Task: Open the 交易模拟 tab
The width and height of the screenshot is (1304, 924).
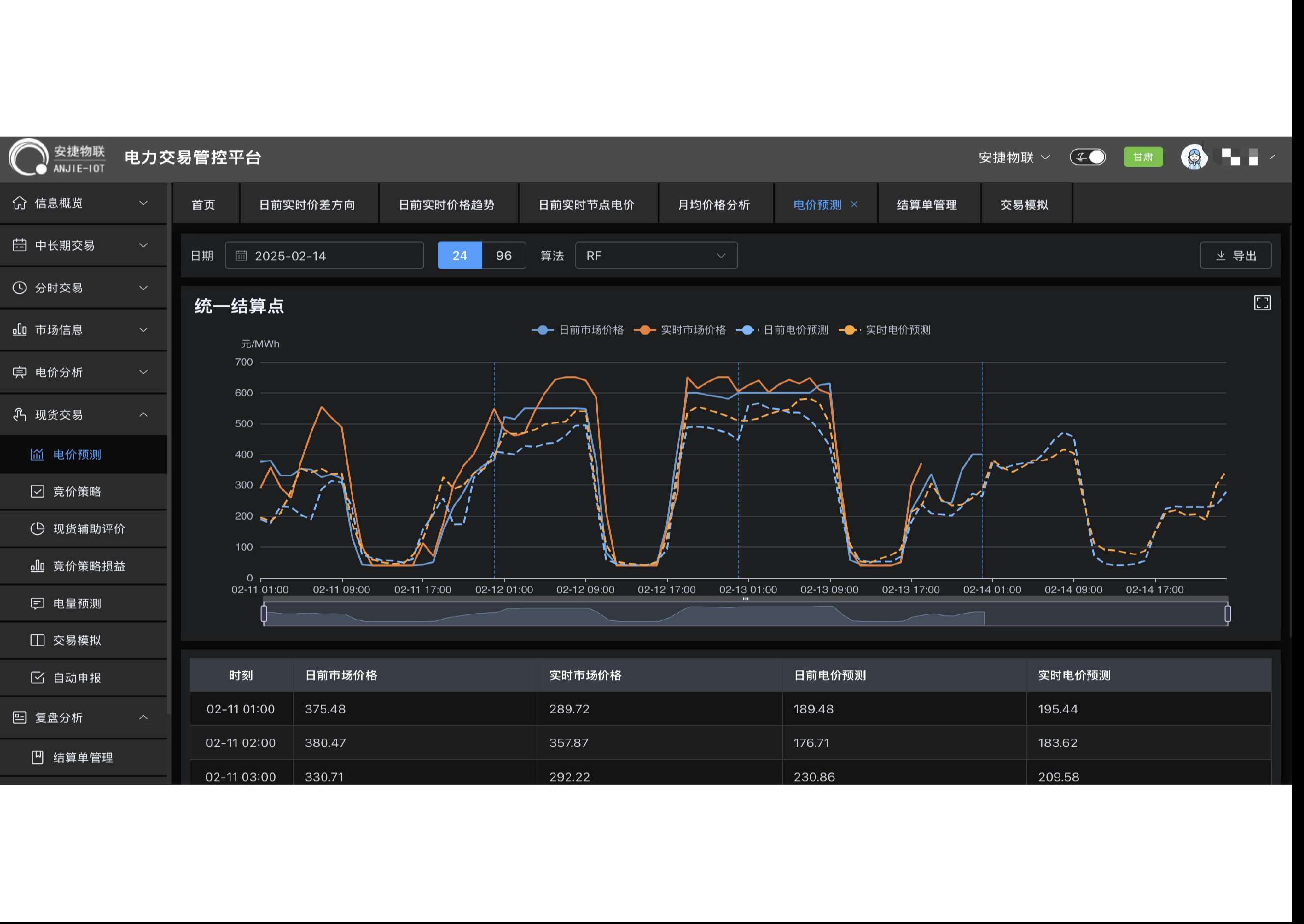Action: click(1024, 204)
